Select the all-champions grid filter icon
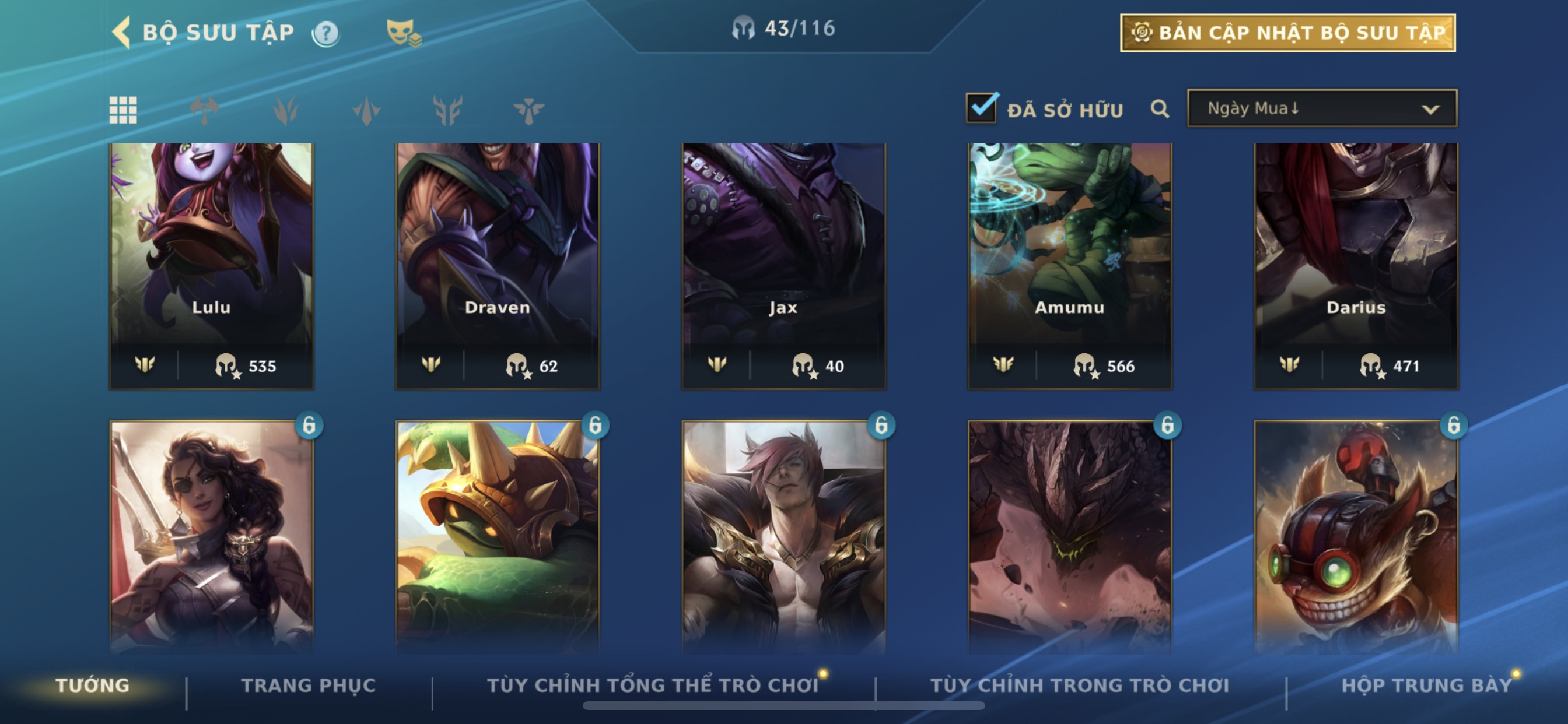This screenshot has height=724, width=1568. [x=123, y=110]
